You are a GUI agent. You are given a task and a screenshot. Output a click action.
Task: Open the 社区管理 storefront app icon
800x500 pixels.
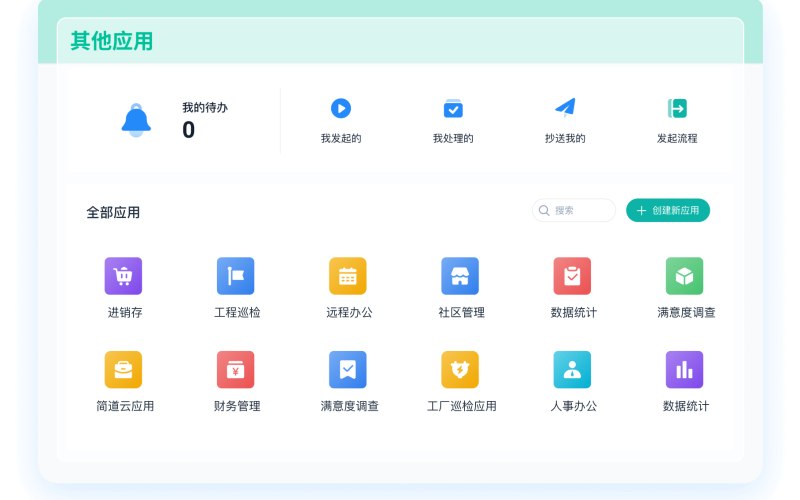(x=460, y=276)
